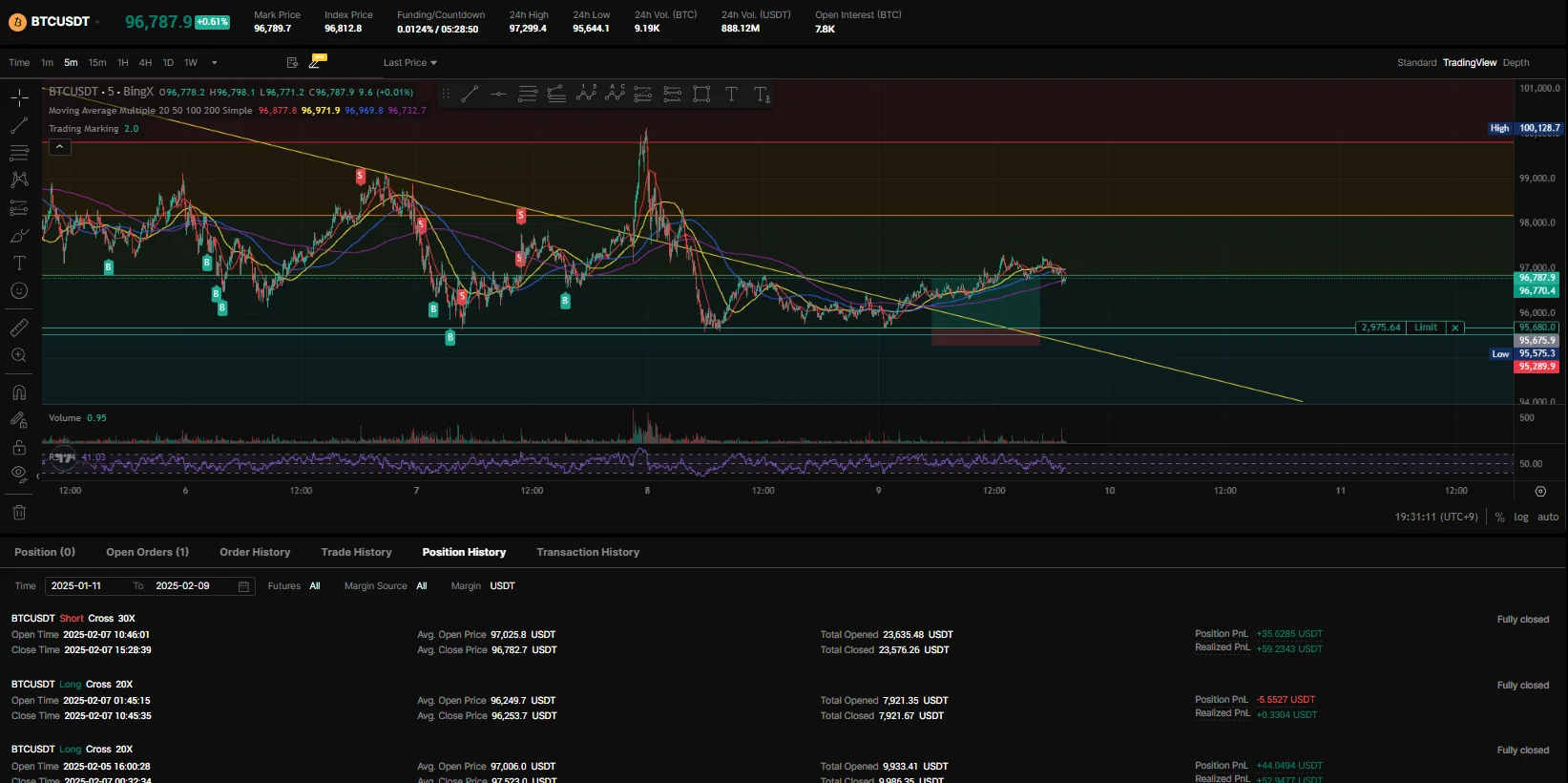This screenshot has width=1568, height=783.
Task: Open chart settings hexagon icon
Action: (x=1540, y=492)
